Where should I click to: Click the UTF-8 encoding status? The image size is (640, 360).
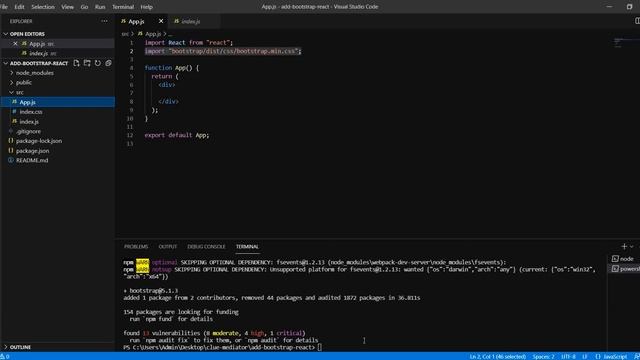click(568, 357)
